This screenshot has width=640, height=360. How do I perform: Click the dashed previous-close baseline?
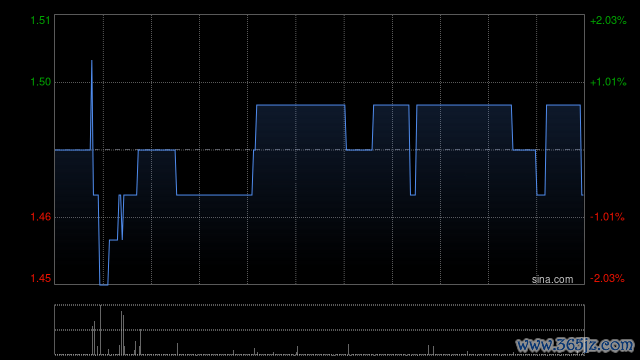[x=319, y=150]
